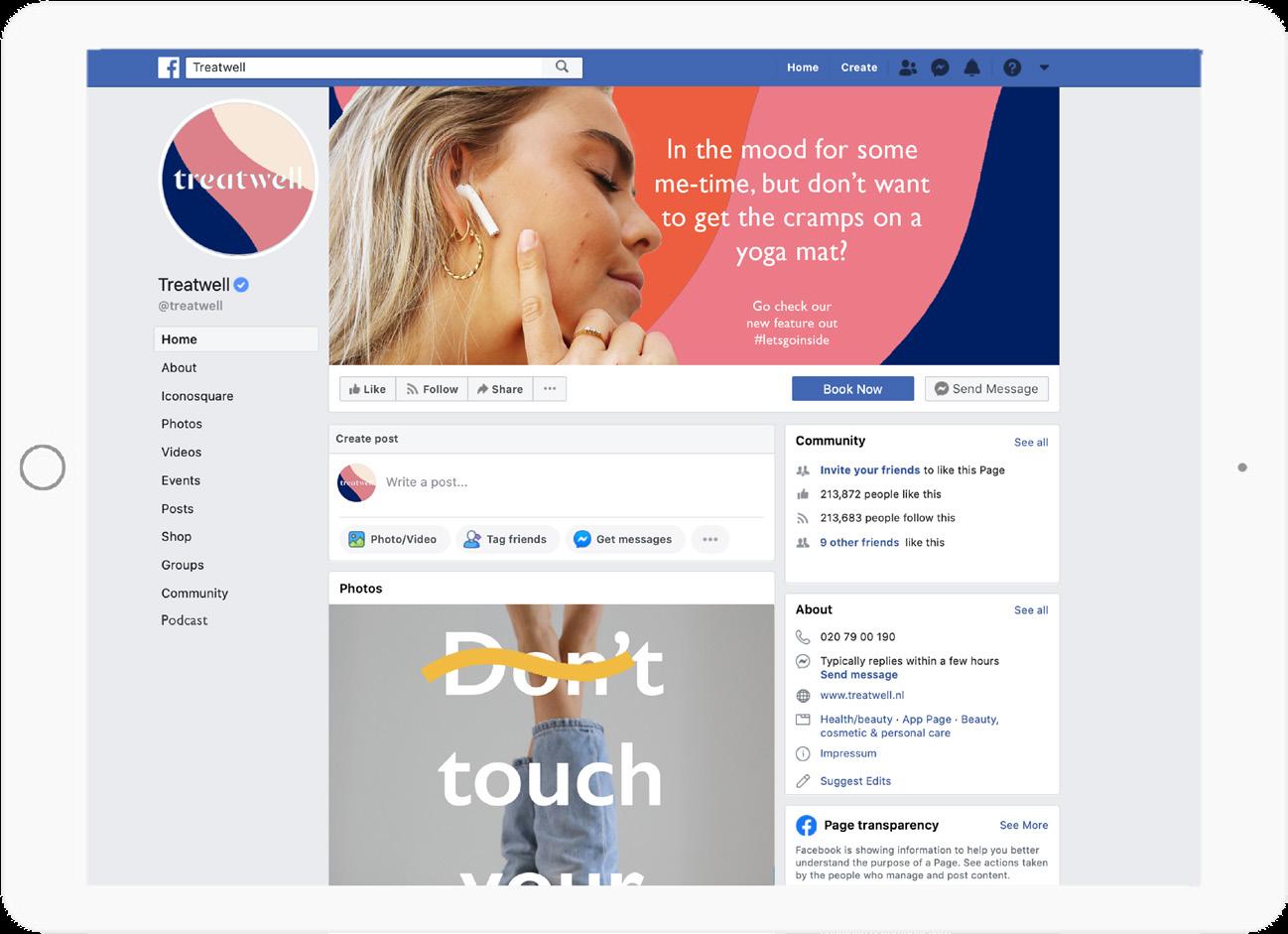Click the Book Now button
The height and width of the screenshot is (934, 1288).
pyautogui.click(x=852, y=389)
